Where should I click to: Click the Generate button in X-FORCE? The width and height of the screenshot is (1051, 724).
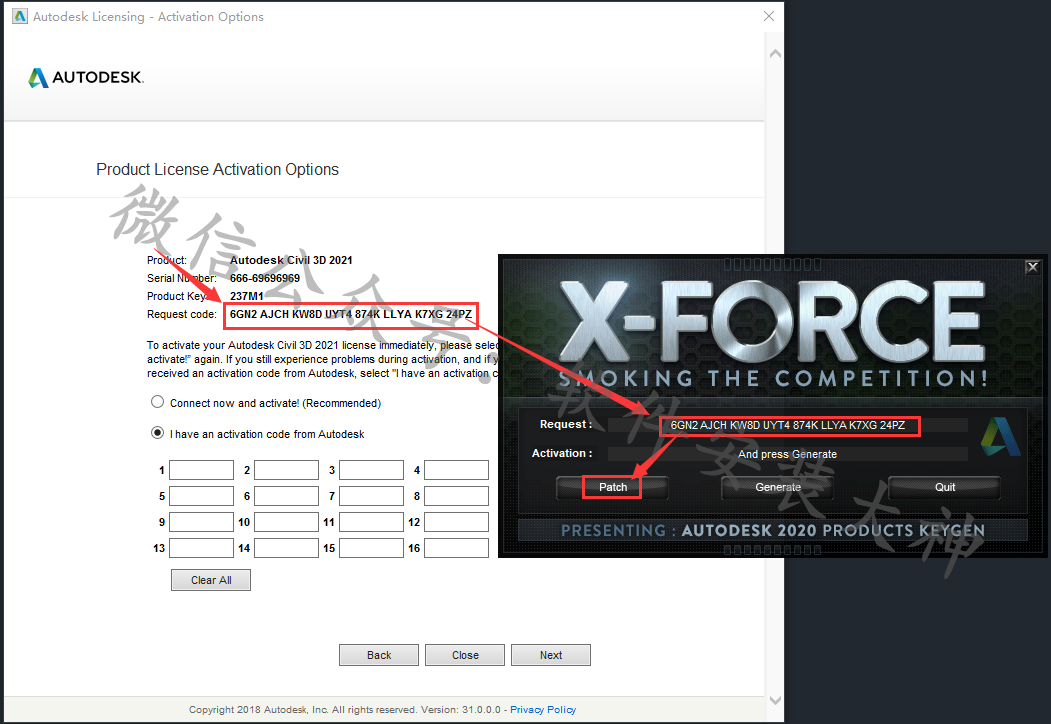click(x=778, y=487)
